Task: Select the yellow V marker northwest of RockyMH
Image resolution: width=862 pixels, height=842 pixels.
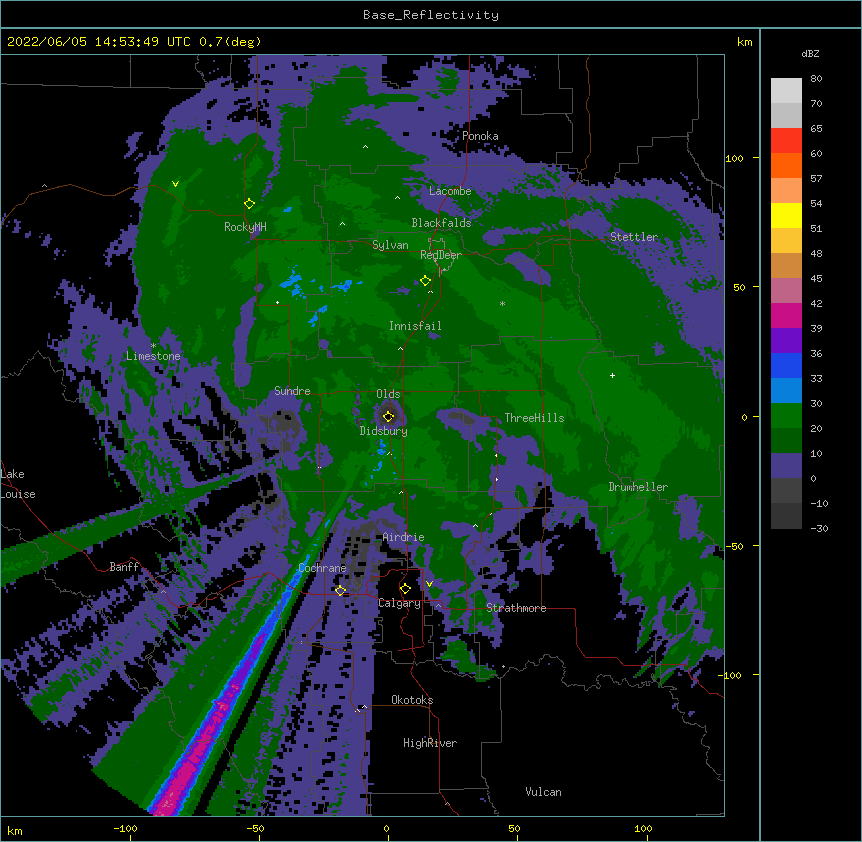Action: pyautogui.click(x=175, y=184)
